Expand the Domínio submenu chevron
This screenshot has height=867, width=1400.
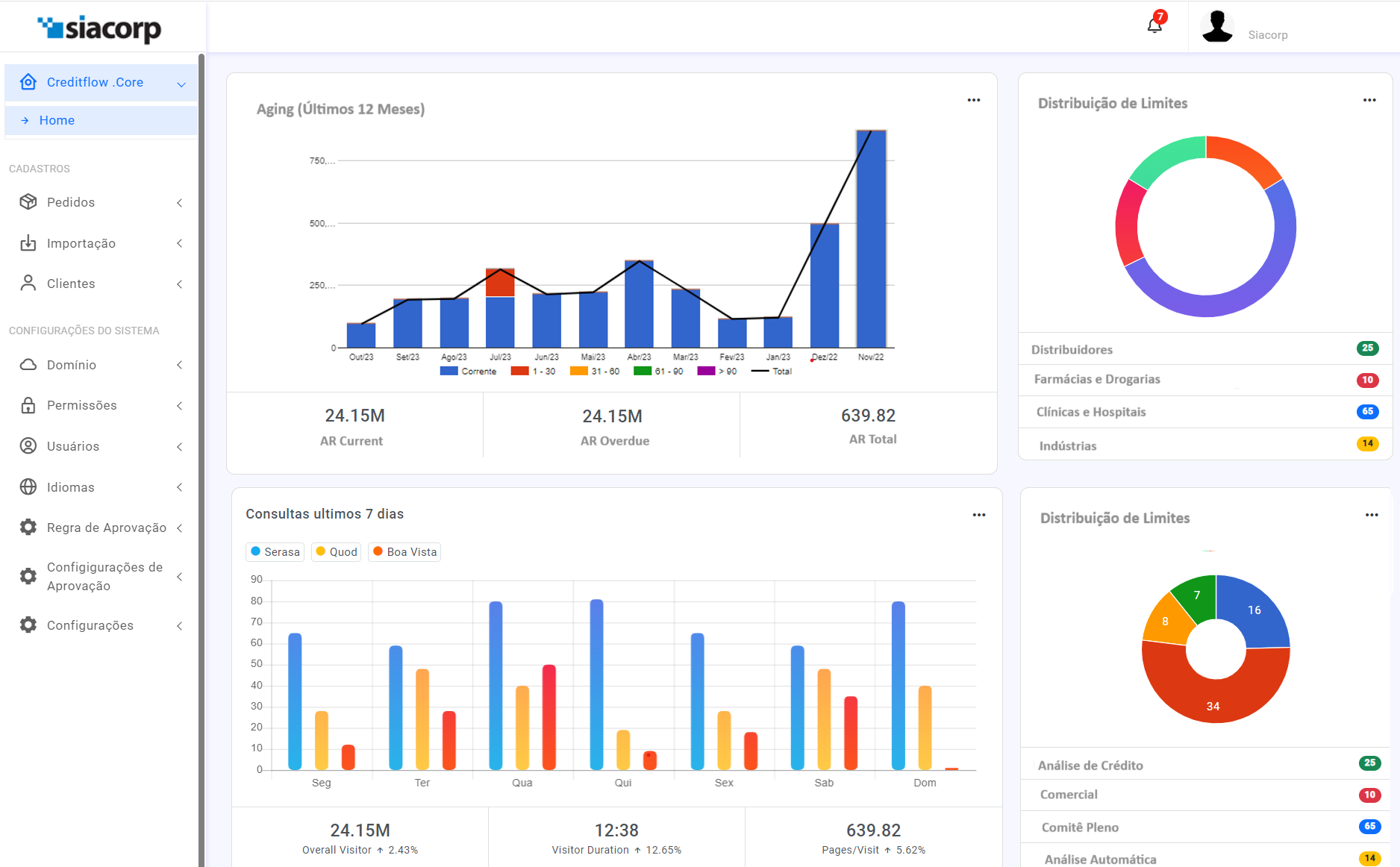pyautogui.click(x=179, y=365)
